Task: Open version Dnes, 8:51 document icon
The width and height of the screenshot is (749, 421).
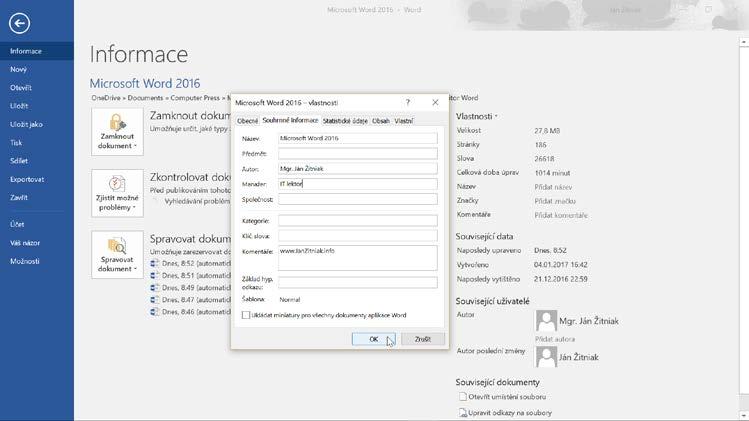Action: coord(154,276)
